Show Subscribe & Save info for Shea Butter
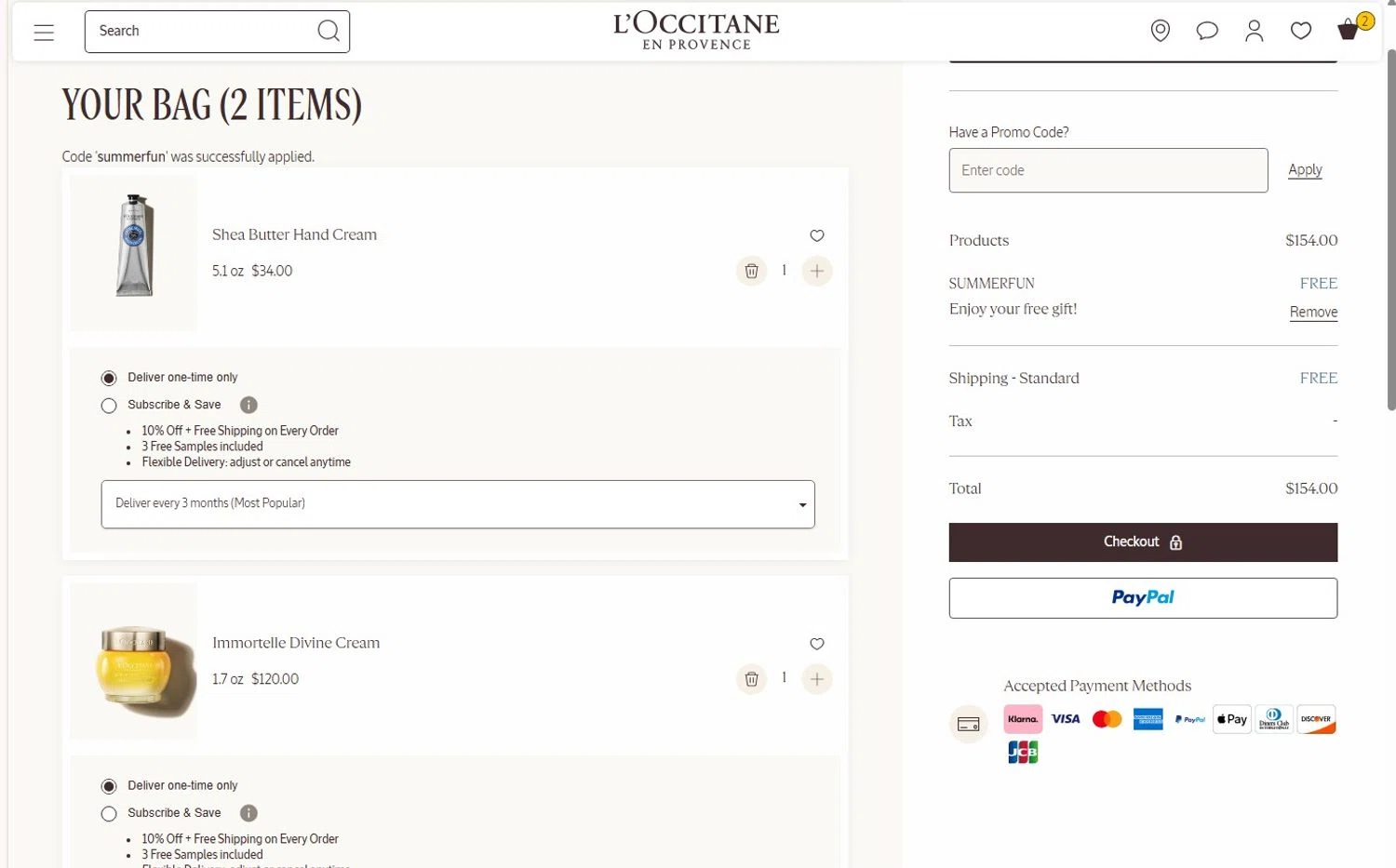Image resolution: width=1396 pixels, height=868 pixels. pyautogui.click(x=248, y=405)
